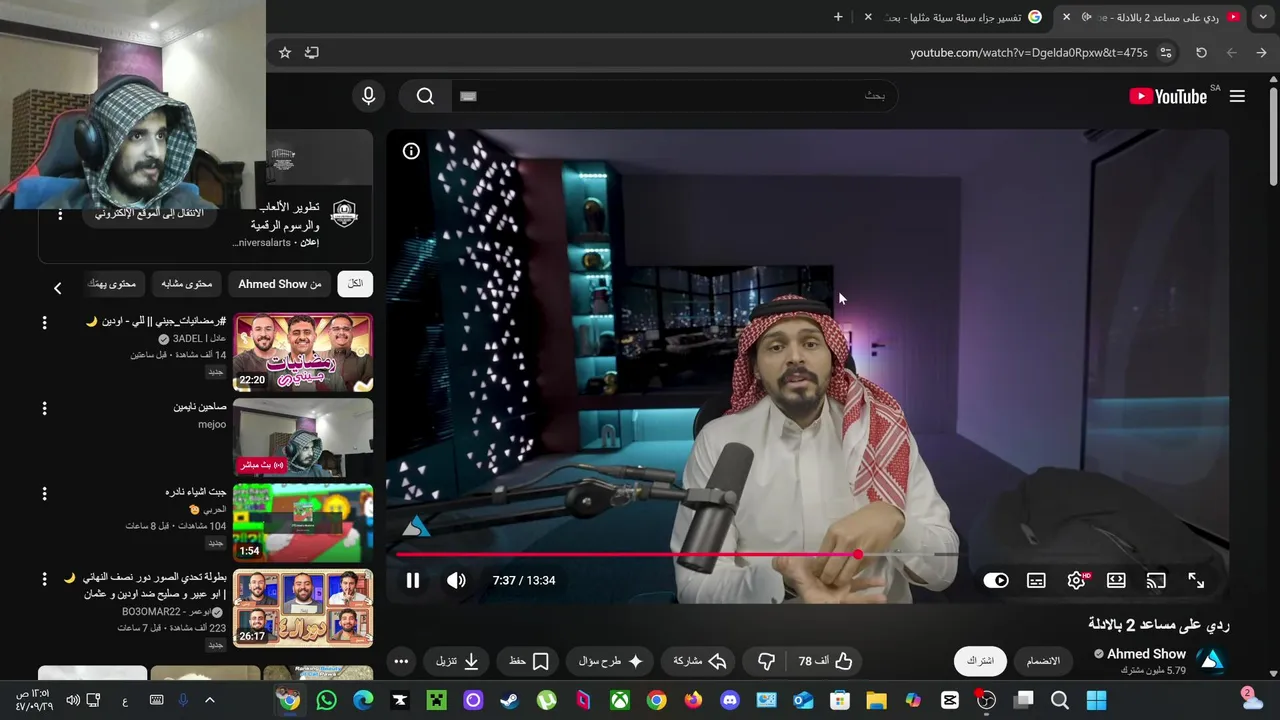The height and width of the screenshot is (720, 1280).
Task: Open Firefox from the taskbar
Action: click(x=693, y=700)
